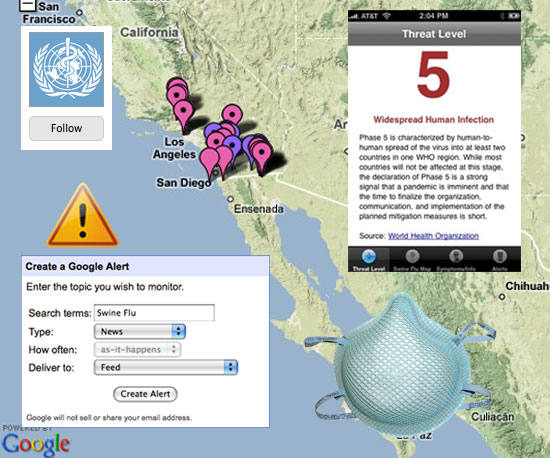550x458 pixels.
Task: Tap the Threat Level header title
Action: click(434, 34)
